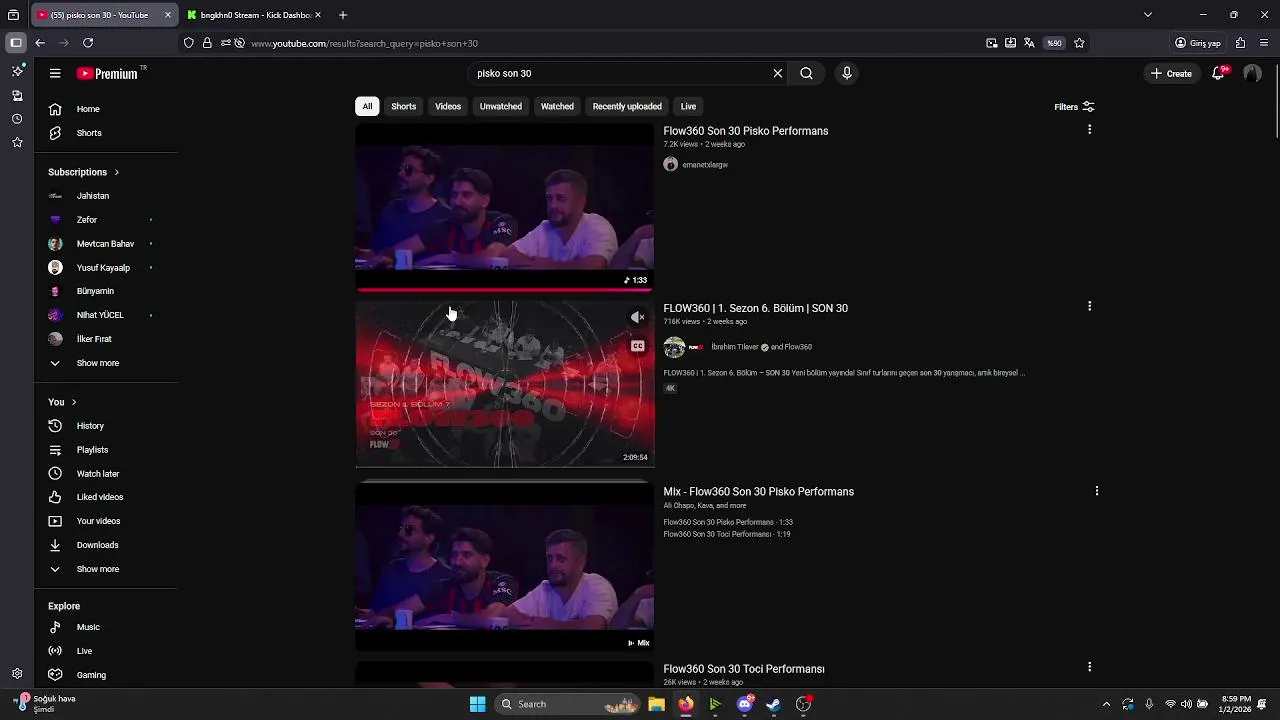Open Music in Explore section
Image resolution: width=1280 pixels, height=720 pixels.
point(88,627)
